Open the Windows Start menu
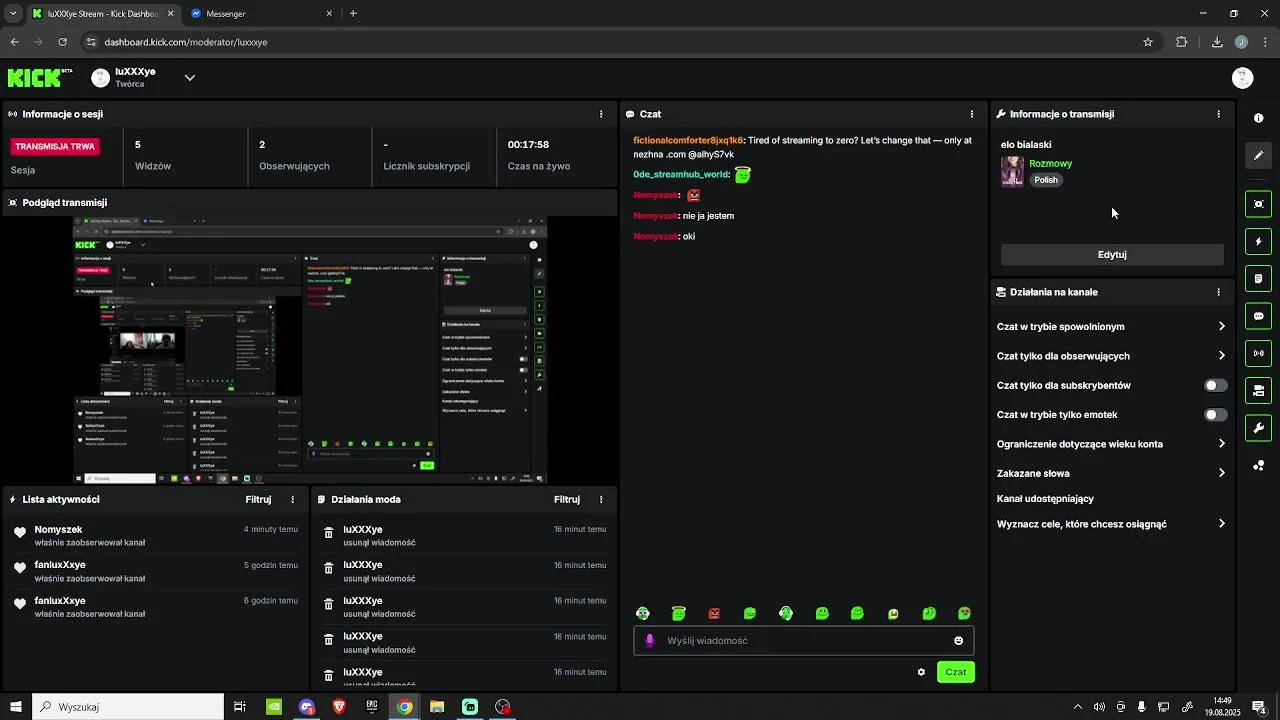 [x=15, y=707]
